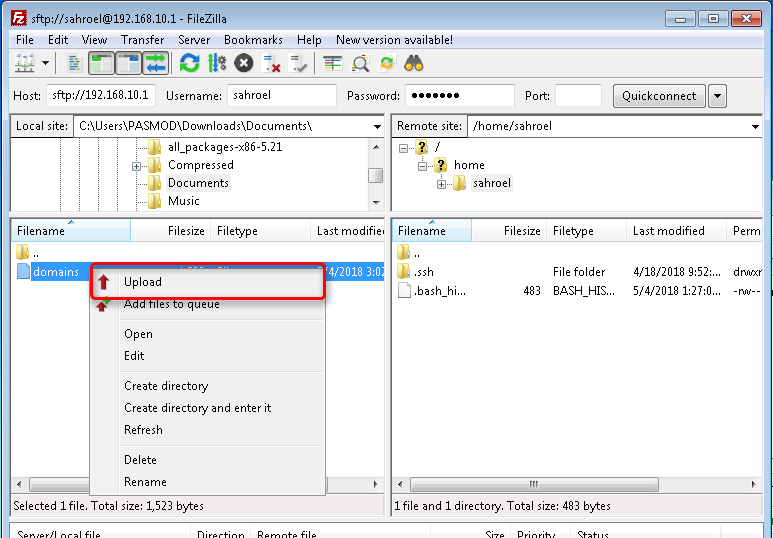Sort remote list by Filename column
The width and height of the screenshot is (773, 538).
(x=432, y=231)
